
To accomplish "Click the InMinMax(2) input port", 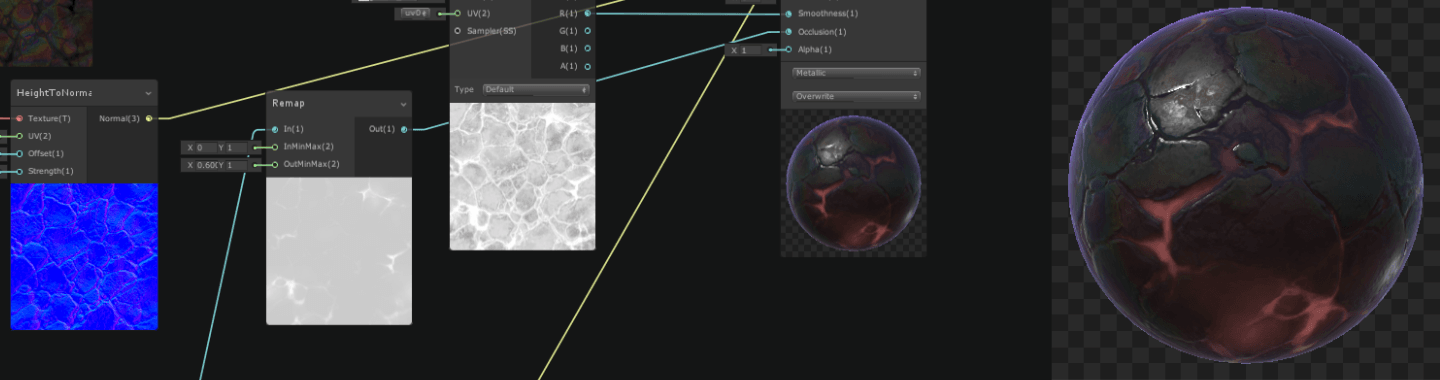I will pyautogui.click(x=275, y=147).
